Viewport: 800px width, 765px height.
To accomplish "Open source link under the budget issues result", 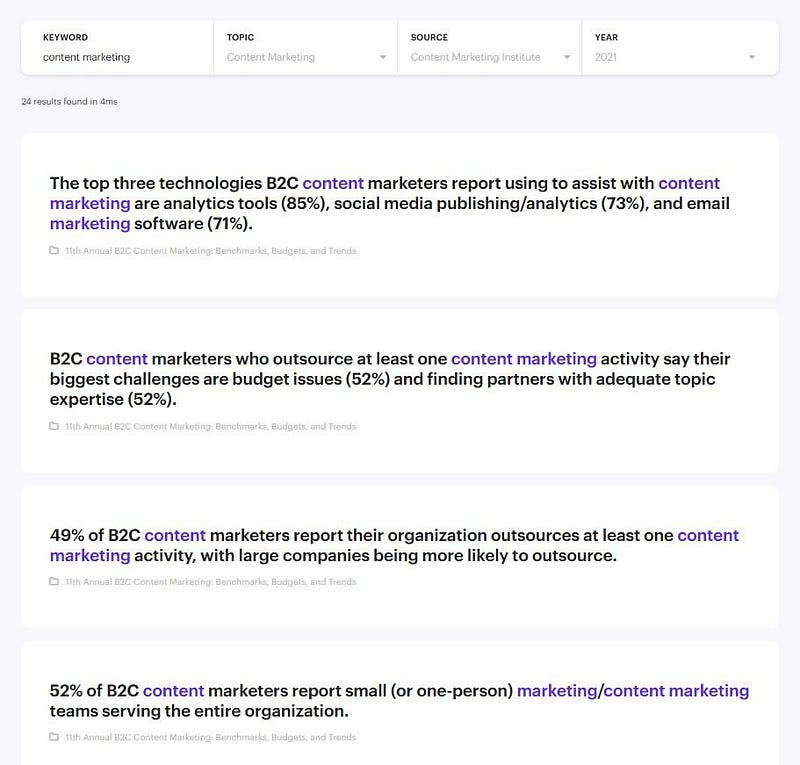I will (x=210, y=426).
